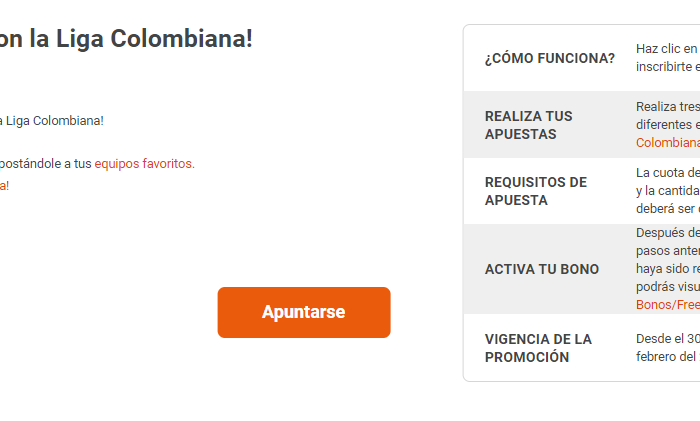Click the 'Después de' bonus description text
Screen dimensions: 700x421
click(x=667, y=234)
